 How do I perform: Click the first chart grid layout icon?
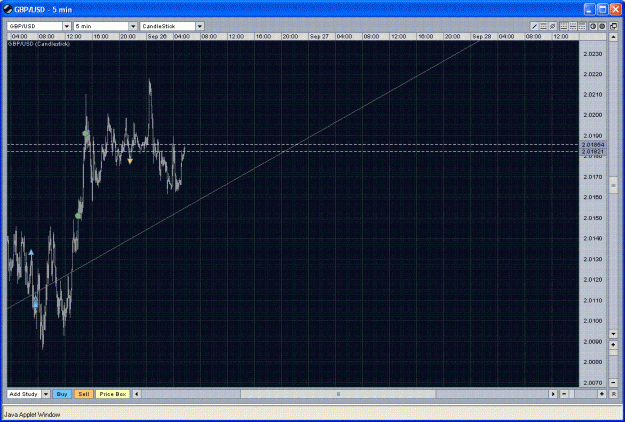pyautogui.click(x=564, y=27)
